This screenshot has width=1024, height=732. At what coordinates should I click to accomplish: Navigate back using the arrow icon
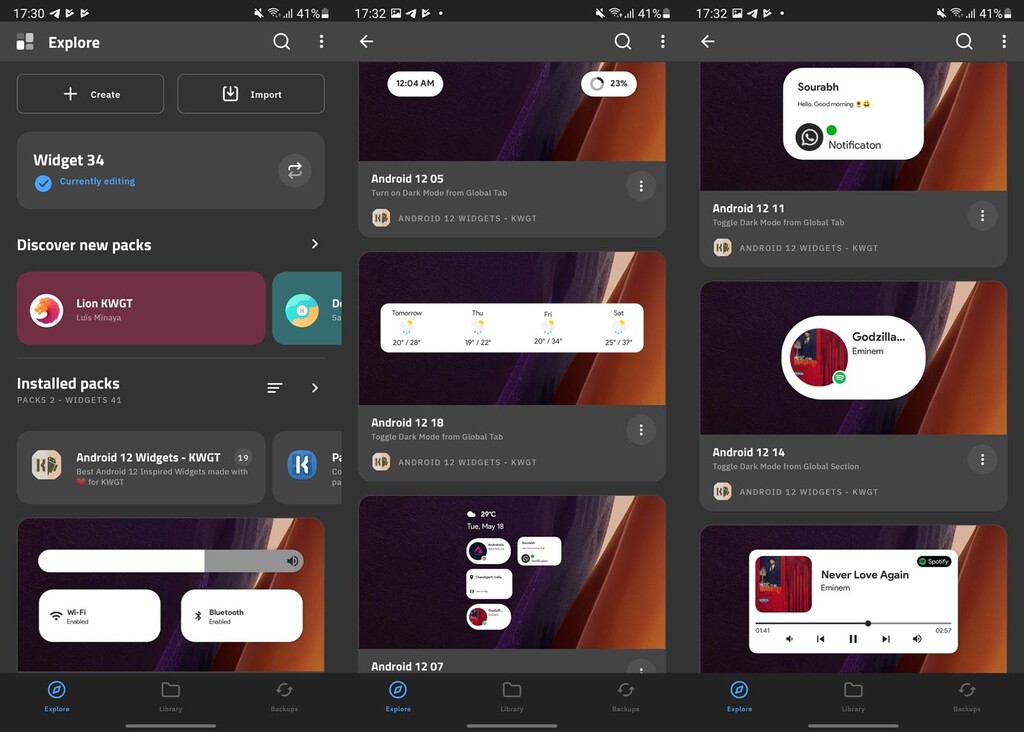366,42
